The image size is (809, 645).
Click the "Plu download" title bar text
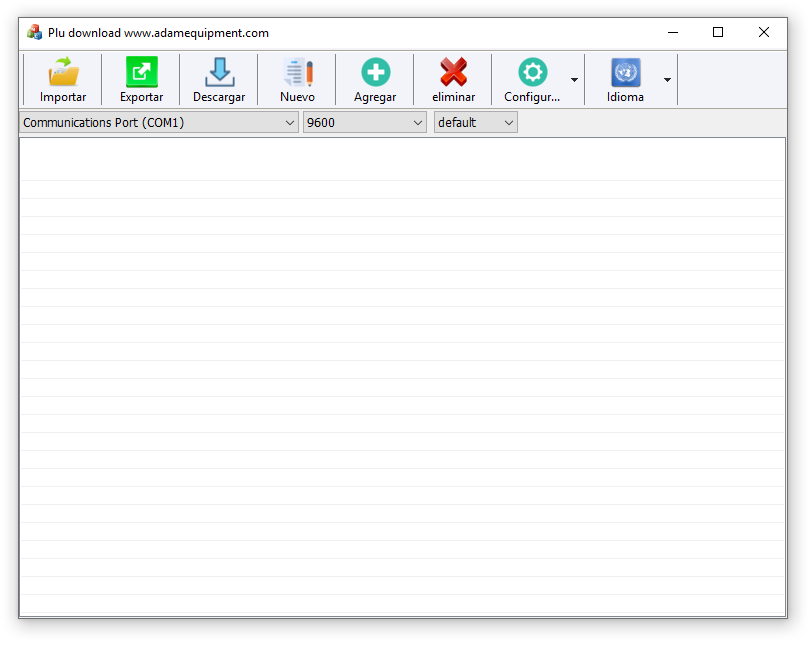pos(158,32)
